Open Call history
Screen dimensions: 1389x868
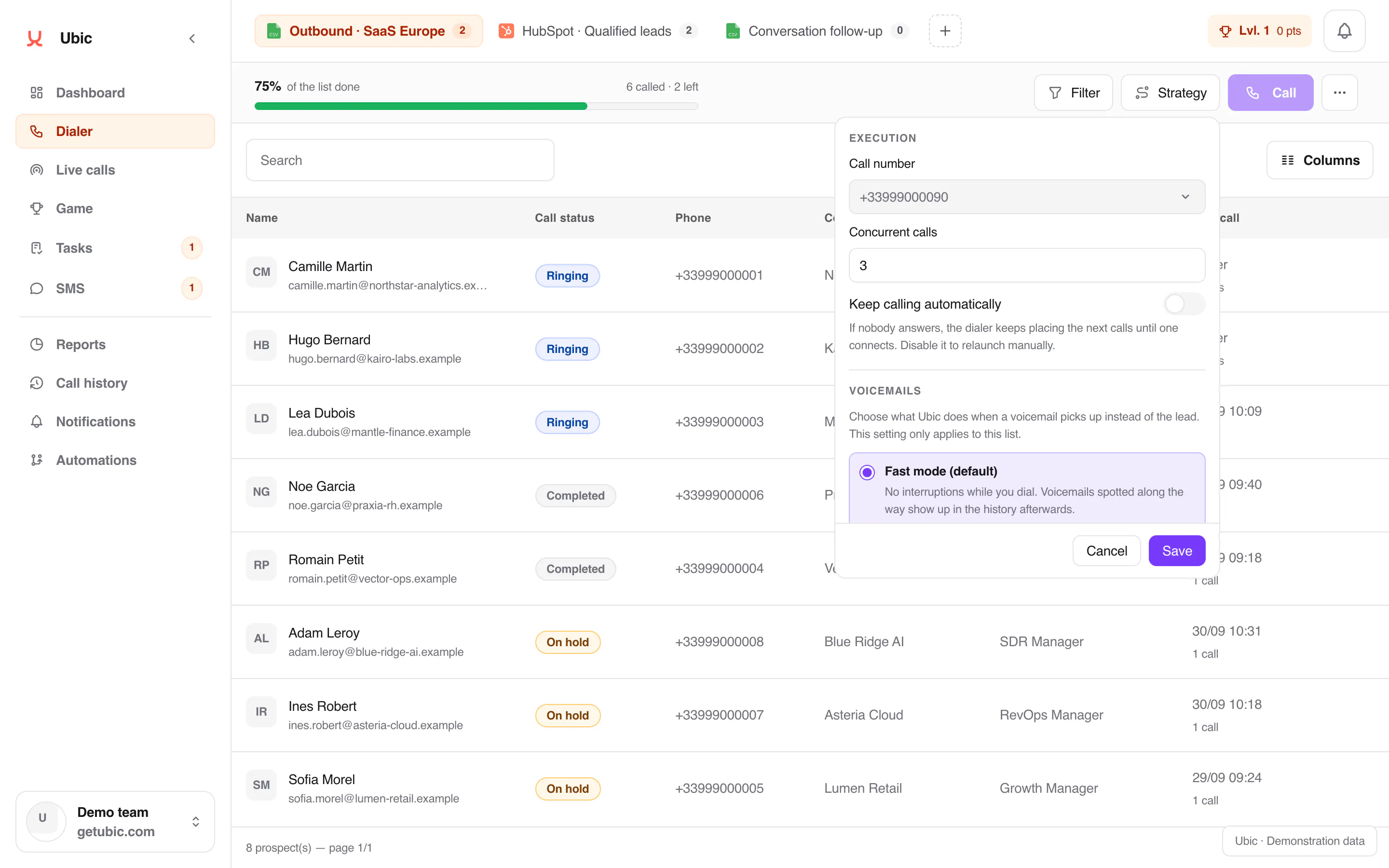tap(115, 383)
